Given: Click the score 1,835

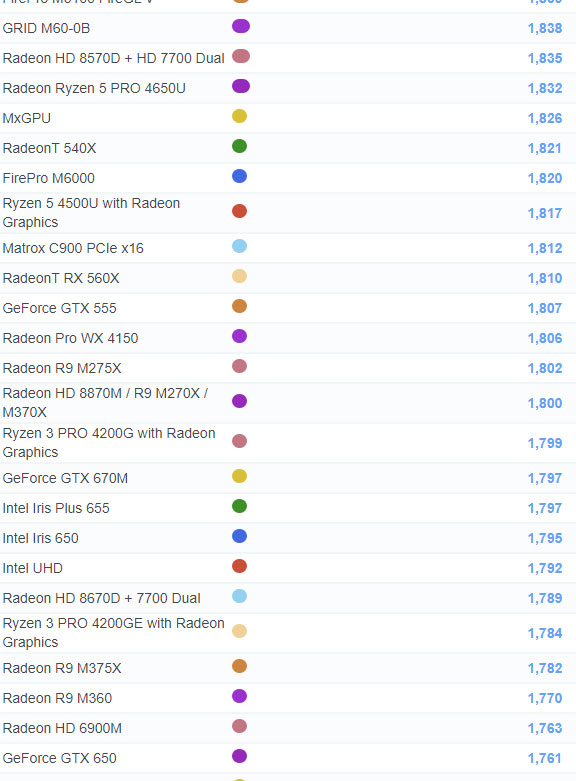Looking at the screenshot, I should pos(545,58).
